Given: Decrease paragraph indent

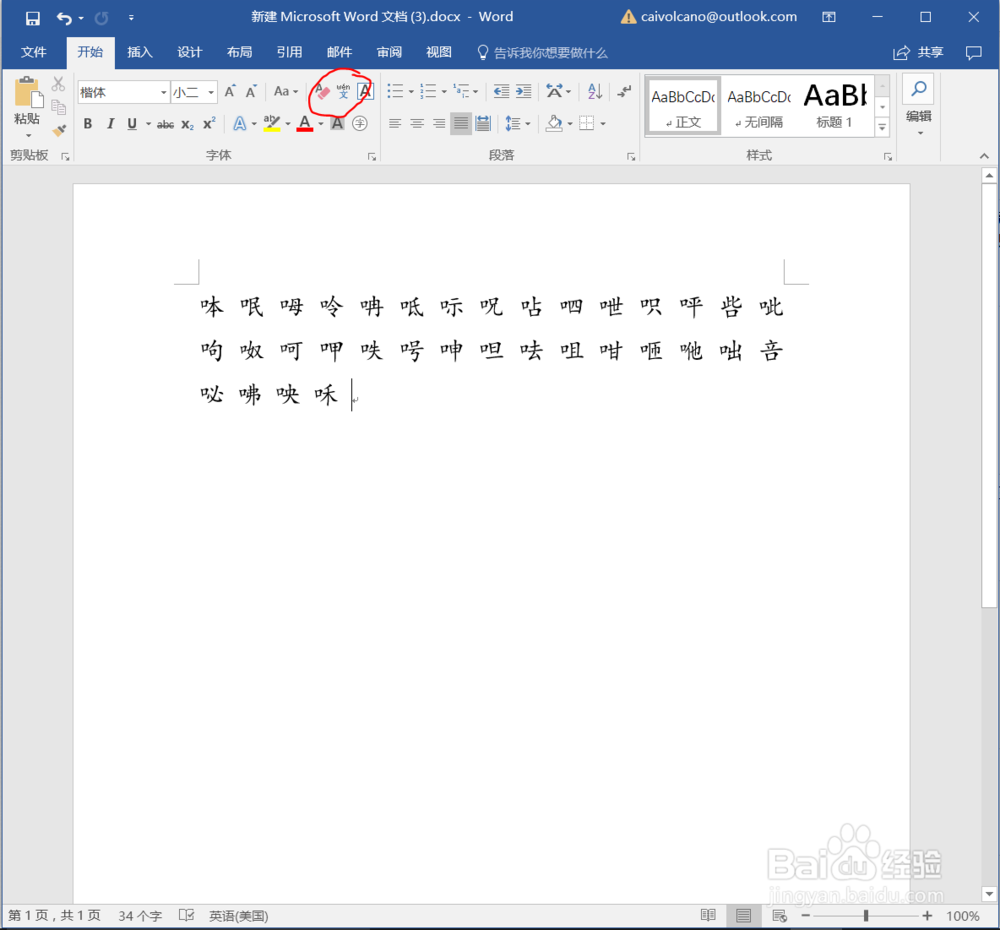Looking at the screenshot, I should (x=501, y=92).
